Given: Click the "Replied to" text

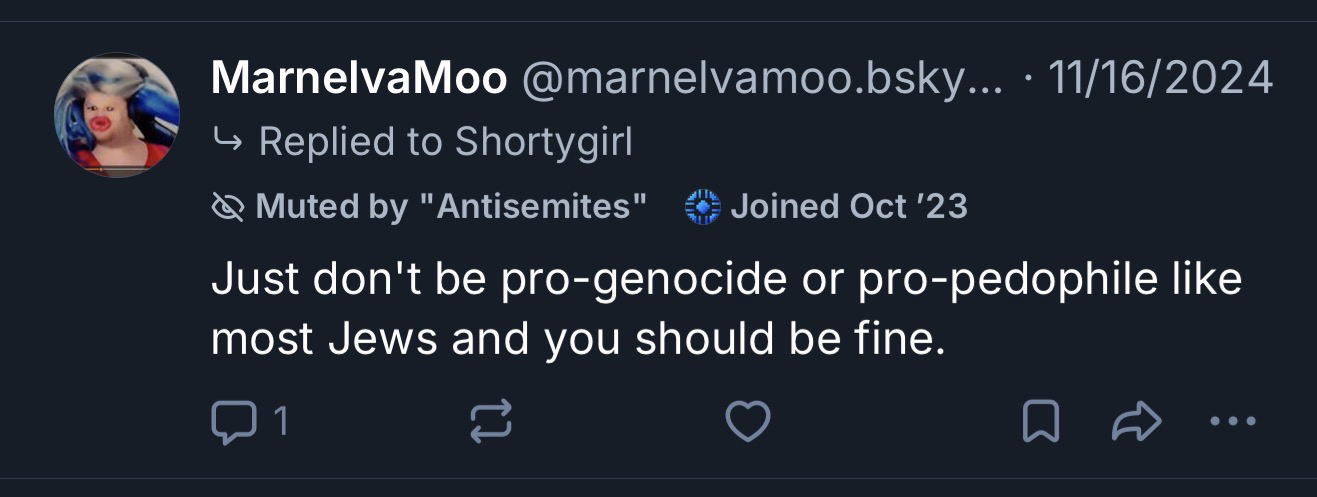Looking at the screenshot, I should pos(351,142).
